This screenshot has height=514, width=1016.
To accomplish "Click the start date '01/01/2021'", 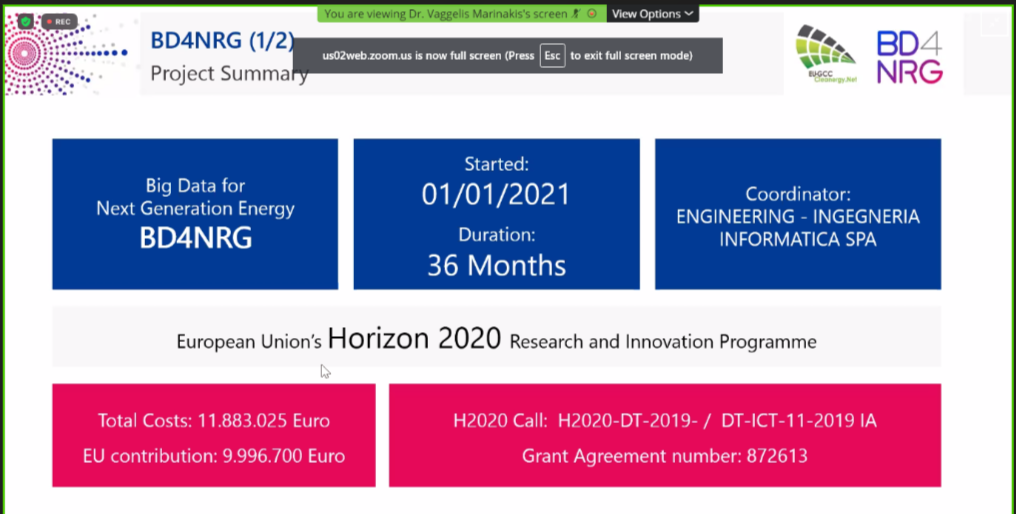I will 496,194.
